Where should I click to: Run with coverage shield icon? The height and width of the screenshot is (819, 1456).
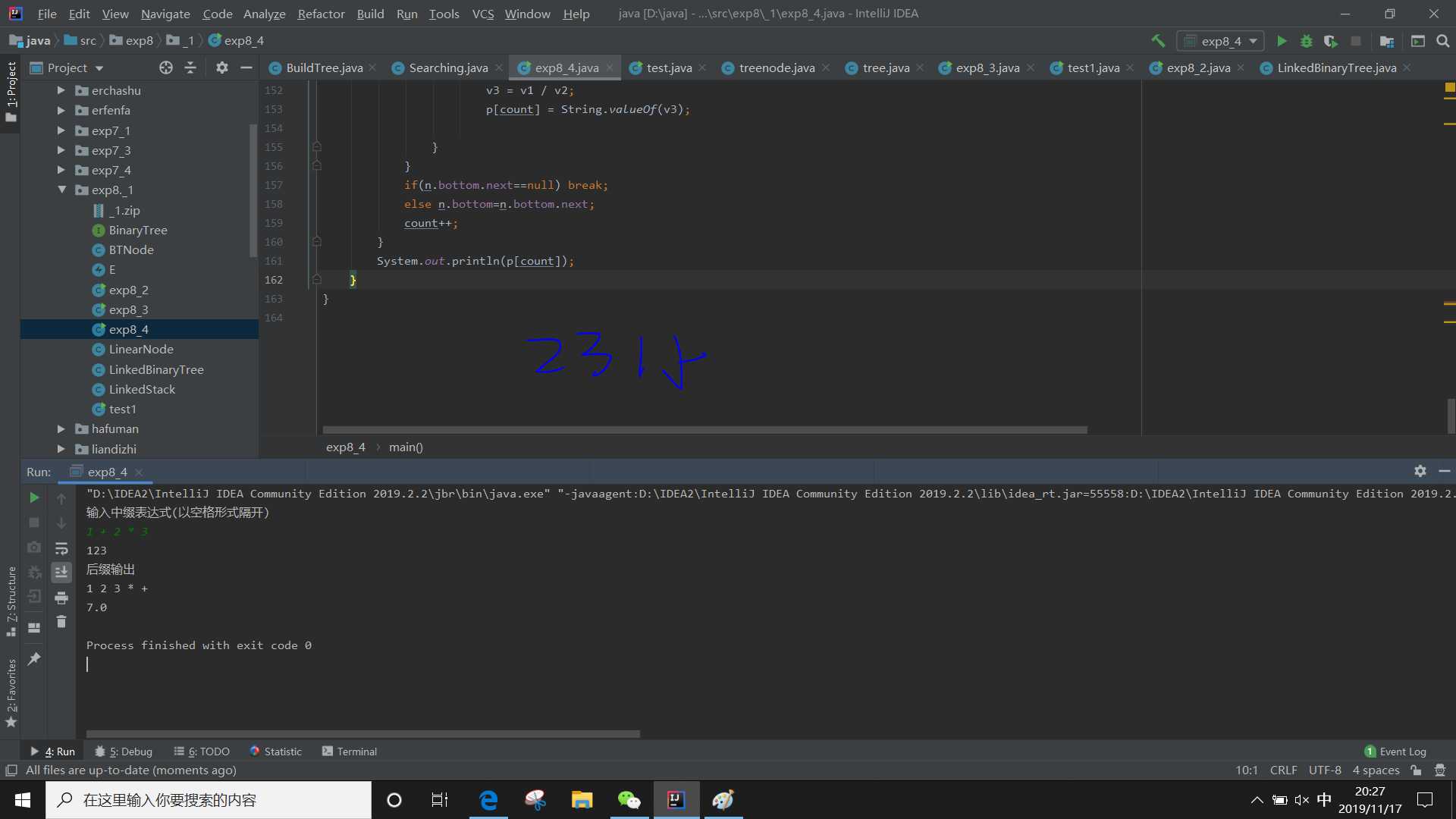pyautogui.click(x=1330, y=41)
